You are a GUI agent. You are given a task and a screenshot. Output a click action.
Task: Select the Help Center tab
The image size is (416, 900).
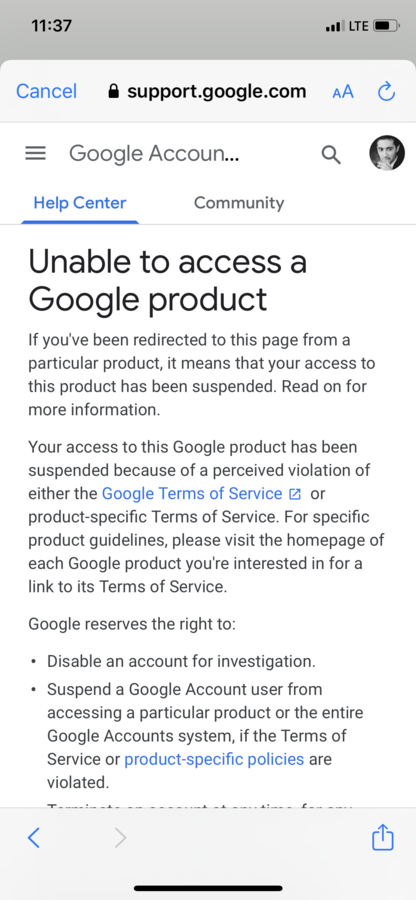[80, 203]
